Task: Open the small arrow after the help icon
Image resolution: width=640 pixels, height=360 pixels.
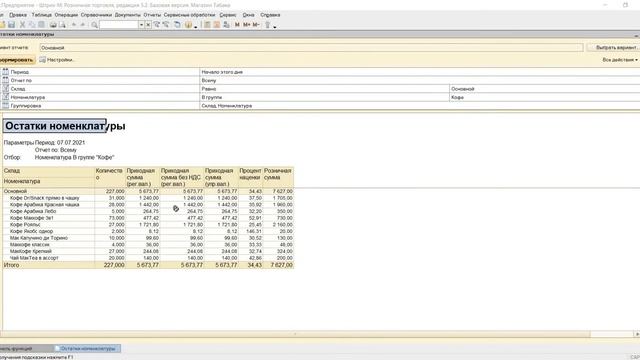Action: tap(196, 27)
